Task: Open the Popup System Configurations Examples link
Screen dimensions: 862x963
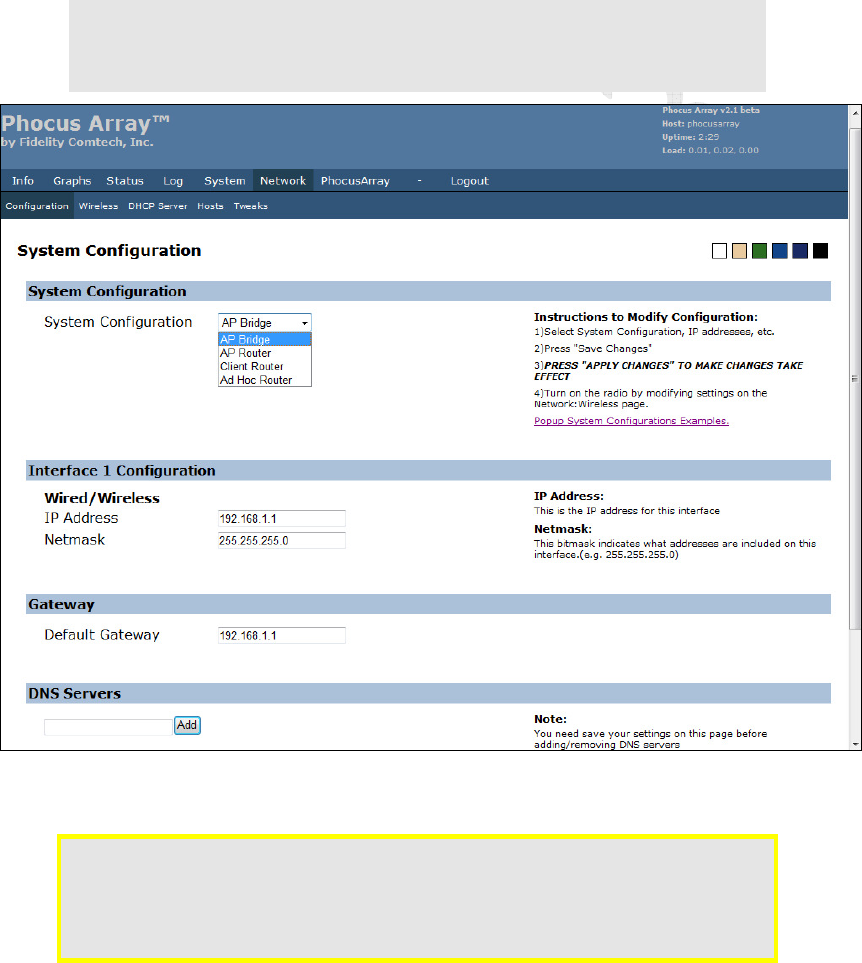Action: pos(631,421)
